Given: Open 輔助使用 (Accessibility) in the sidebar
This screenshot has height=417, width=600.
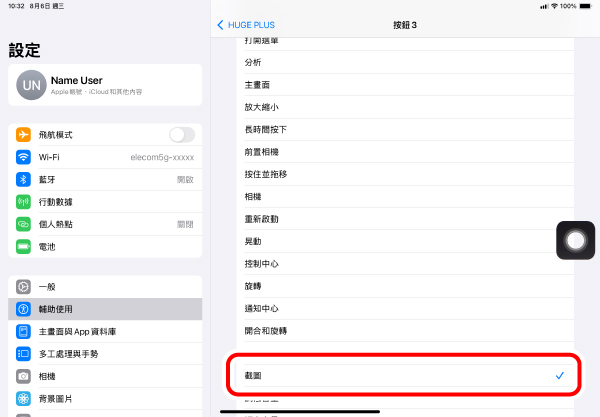Looking at the screenshot, I should point(105,309).
